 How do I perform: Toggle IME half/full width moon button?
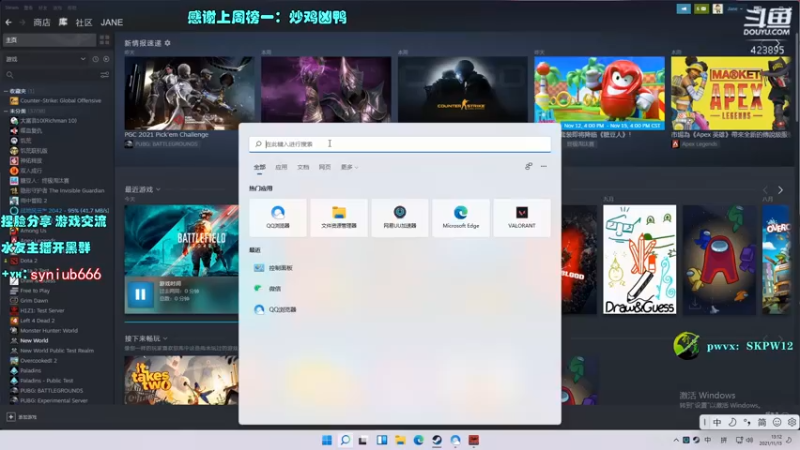pyautogui.click(x=732, y=422)
